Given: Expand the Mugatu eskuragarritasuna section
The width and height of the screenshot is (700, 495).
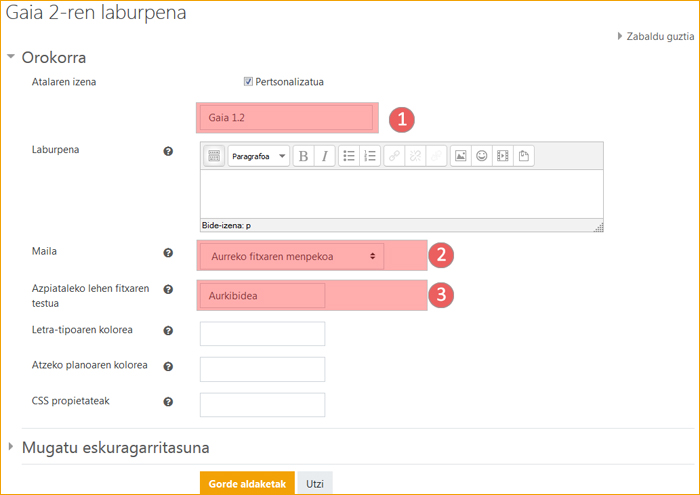Looking at the screenshot, I should click(12, 447).
